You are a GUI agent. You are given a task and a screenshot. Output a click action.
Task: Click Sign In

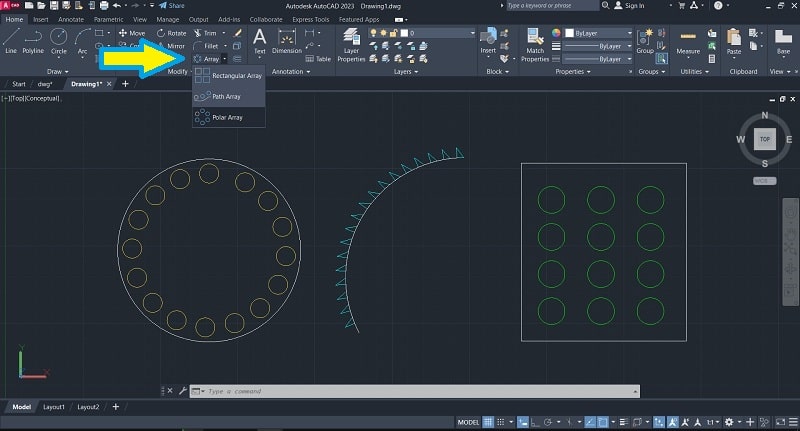tap(630, 6)
